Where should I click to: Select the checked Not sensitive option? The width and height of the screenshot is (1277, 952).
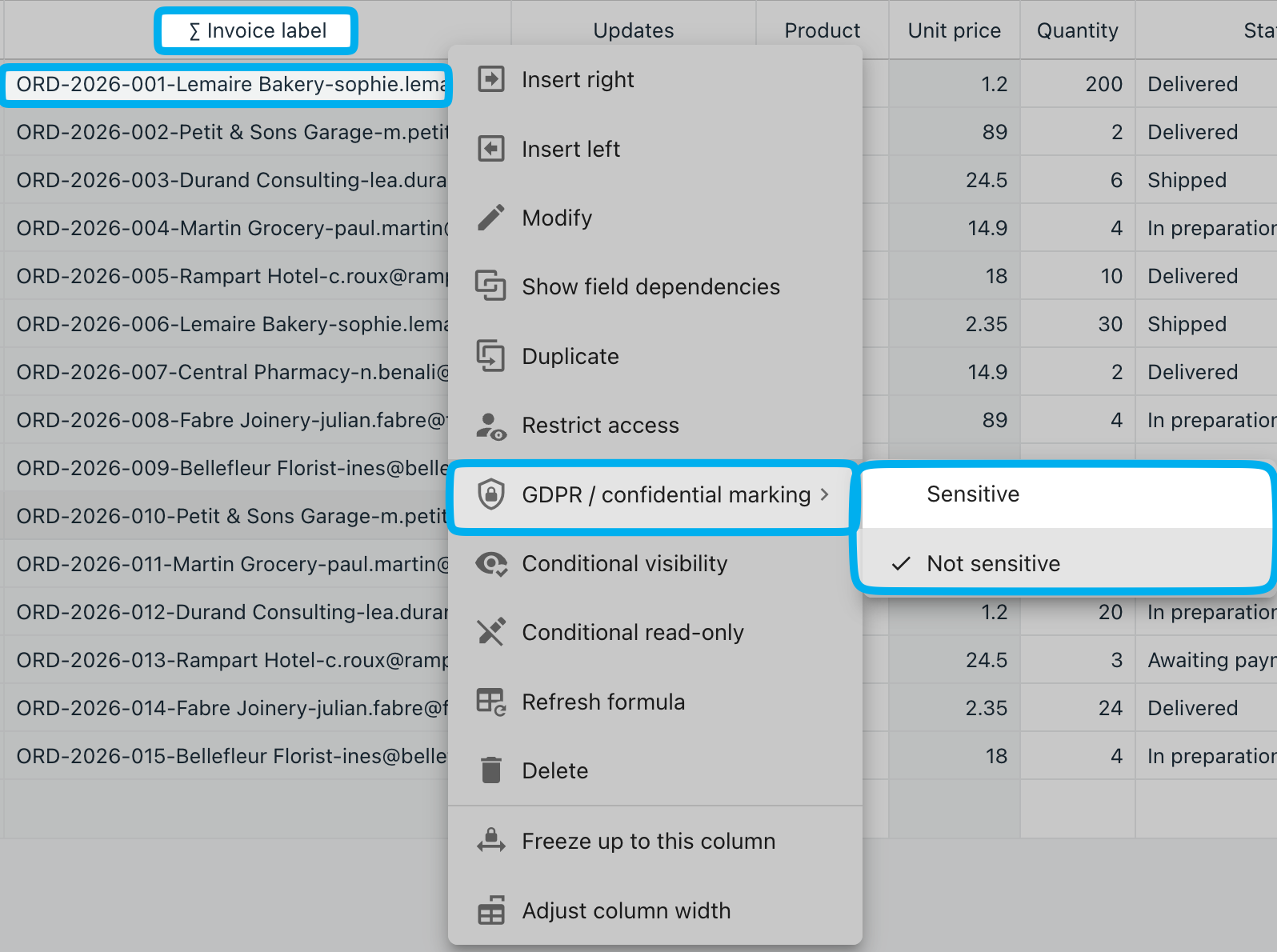[1066, 563]
